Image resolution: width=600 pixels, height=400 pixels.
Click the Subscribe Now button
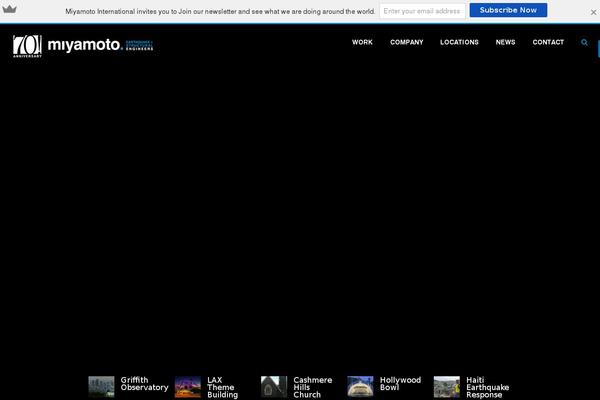coord(508,10)
